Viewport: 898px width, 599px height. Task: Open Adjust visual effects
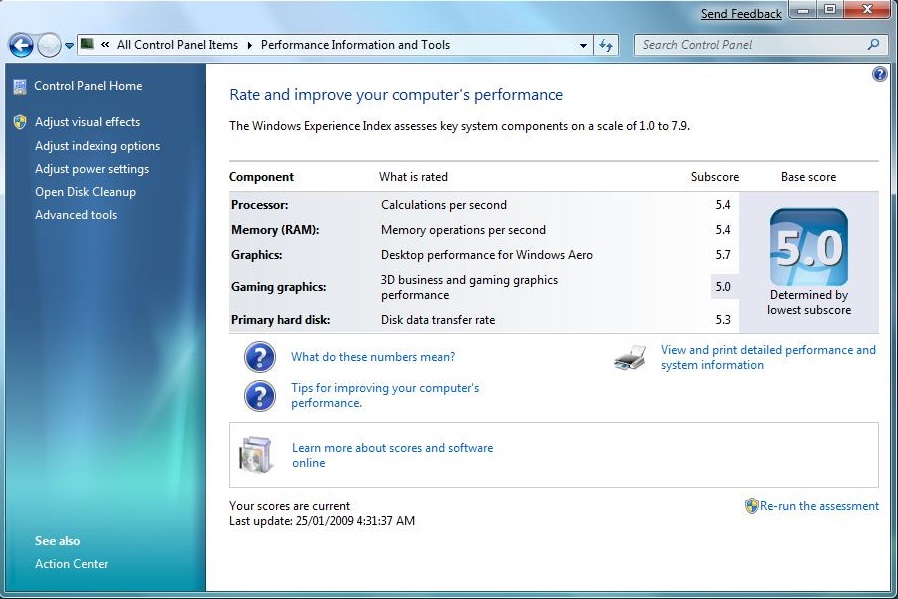coord(88,121)
